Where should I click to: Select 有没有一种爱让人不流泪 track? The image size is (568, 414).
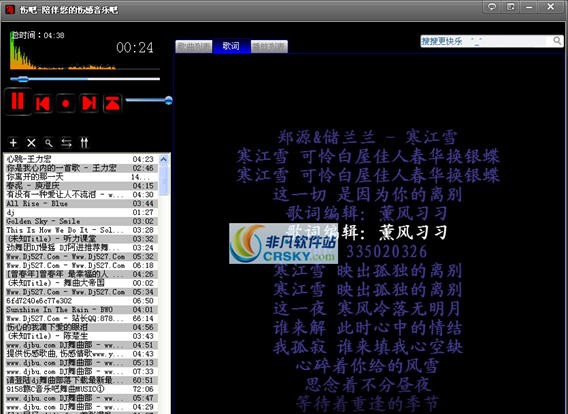click(x=81, y=195)
